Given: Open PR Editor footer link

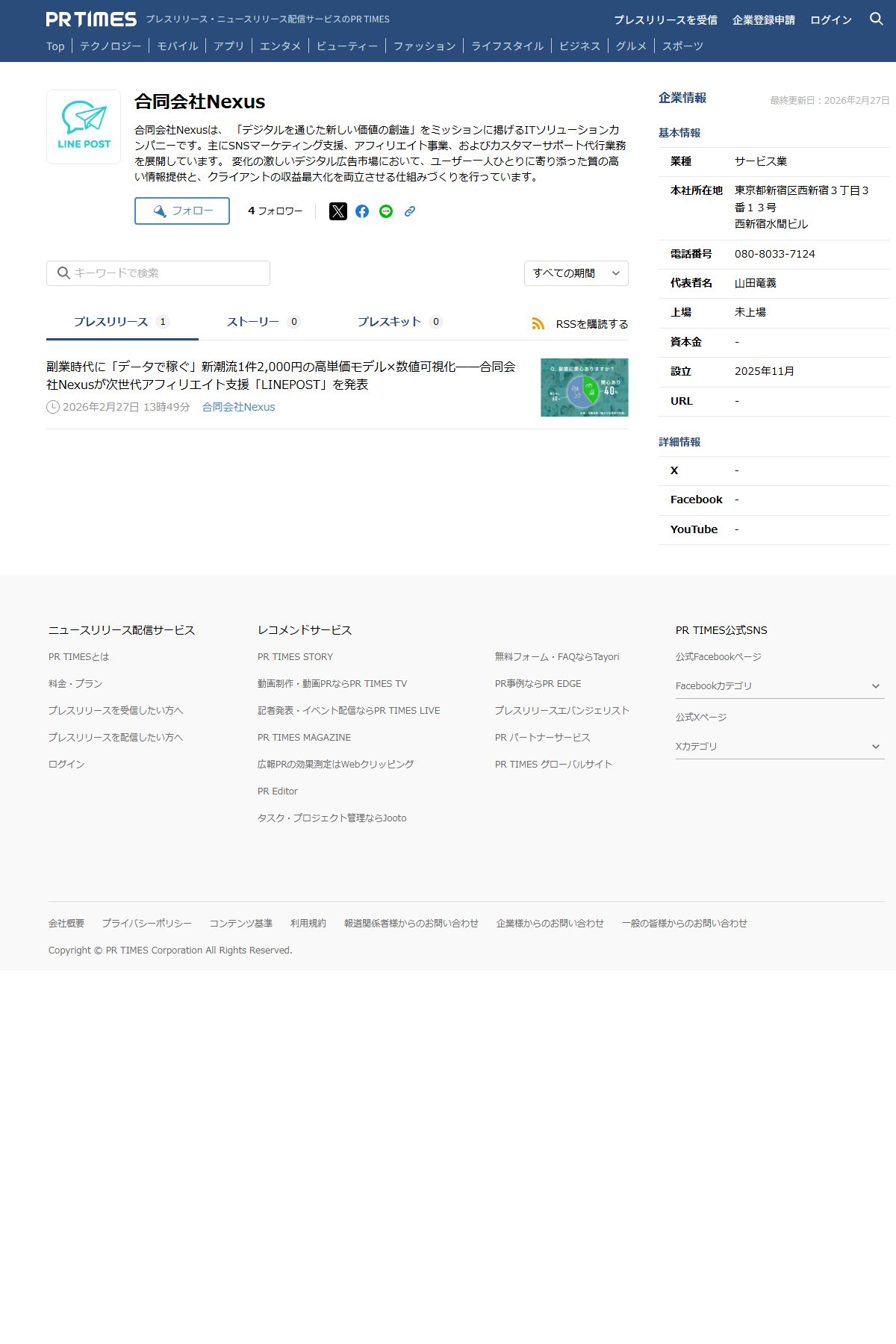Looking at the screenshot, I should tap(278, 791).
